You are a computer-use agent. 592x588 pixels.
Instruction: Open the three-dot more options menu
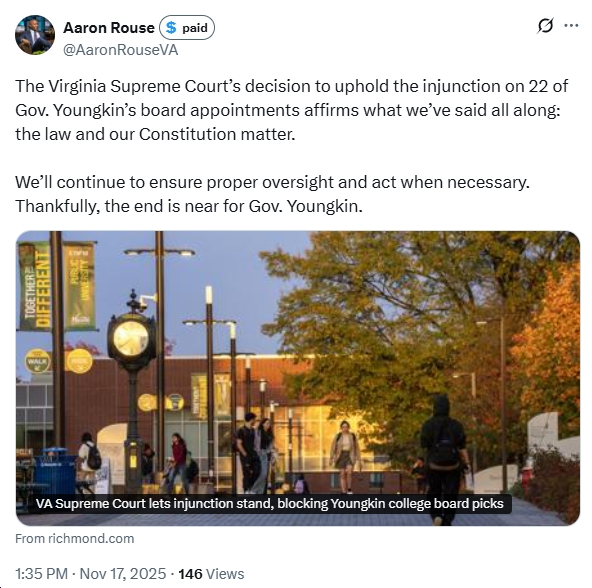coord(571,25)
